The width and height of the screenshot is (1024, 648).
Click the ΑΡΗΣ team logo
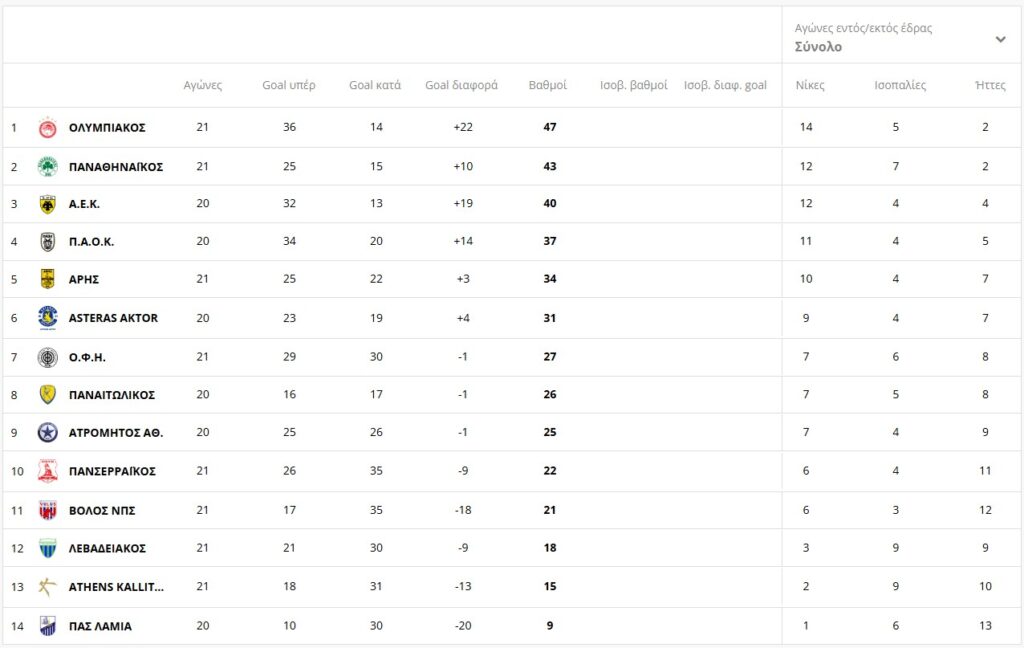(x=48, y=279)
